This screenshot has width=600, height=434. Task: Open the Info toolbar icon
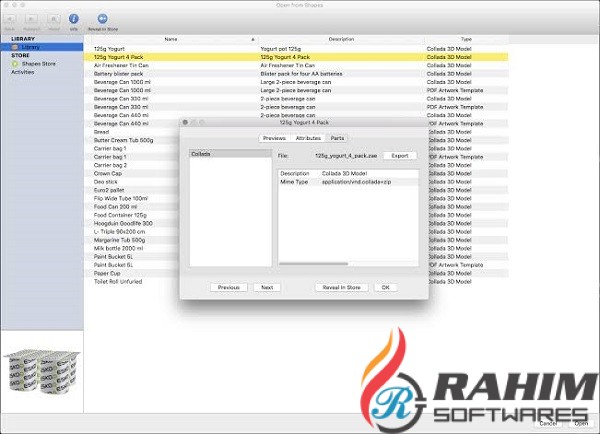tap(73, 19)
